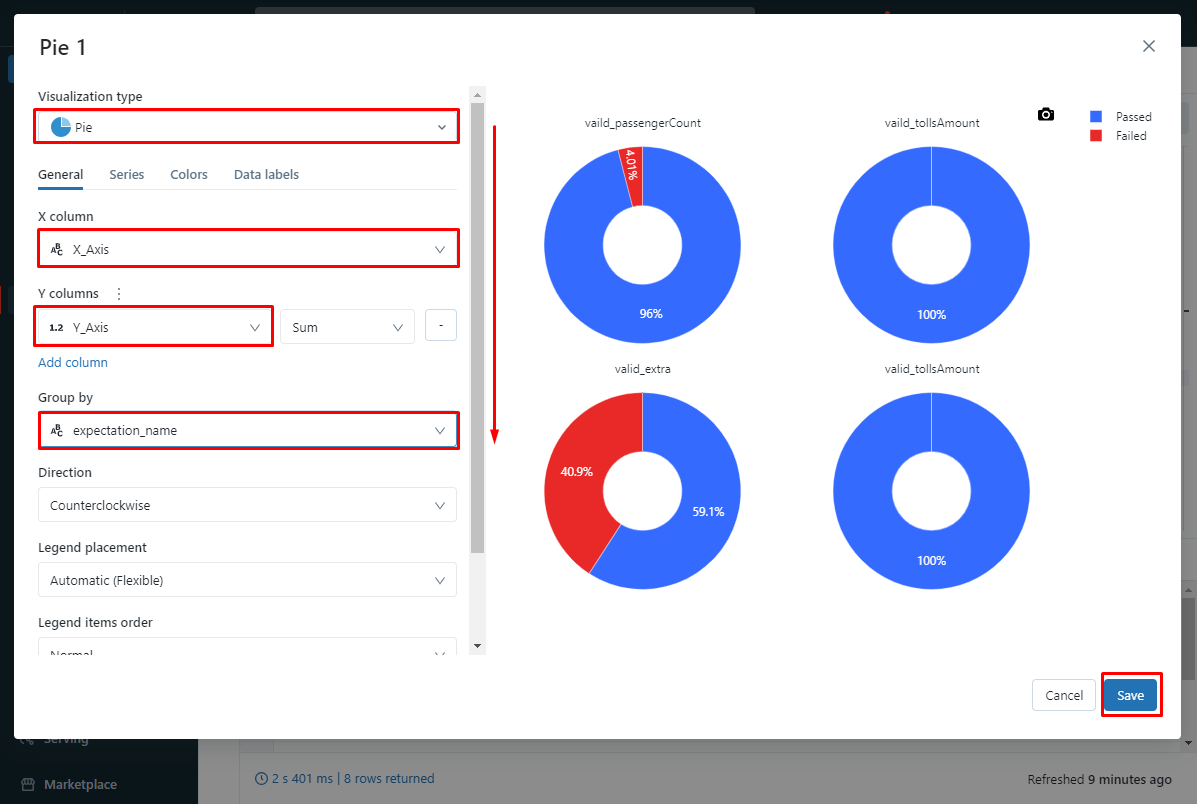The image size is (1197, 804).
Task: Click the valid_tollsAmount bottom pie chart
Action: [x=931, y=559]
